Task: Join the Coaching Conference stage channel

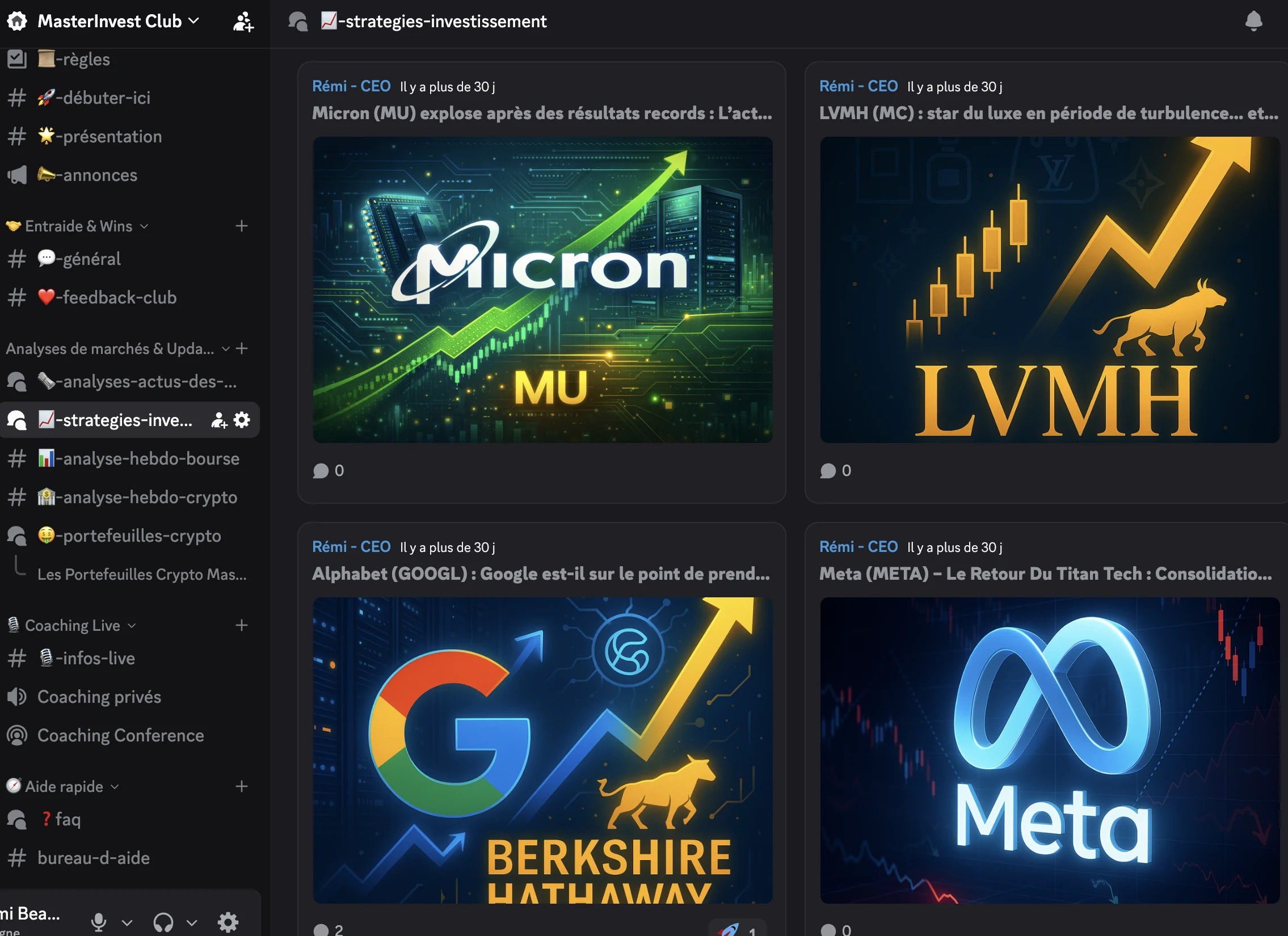Action: click(x=131, y=736)
